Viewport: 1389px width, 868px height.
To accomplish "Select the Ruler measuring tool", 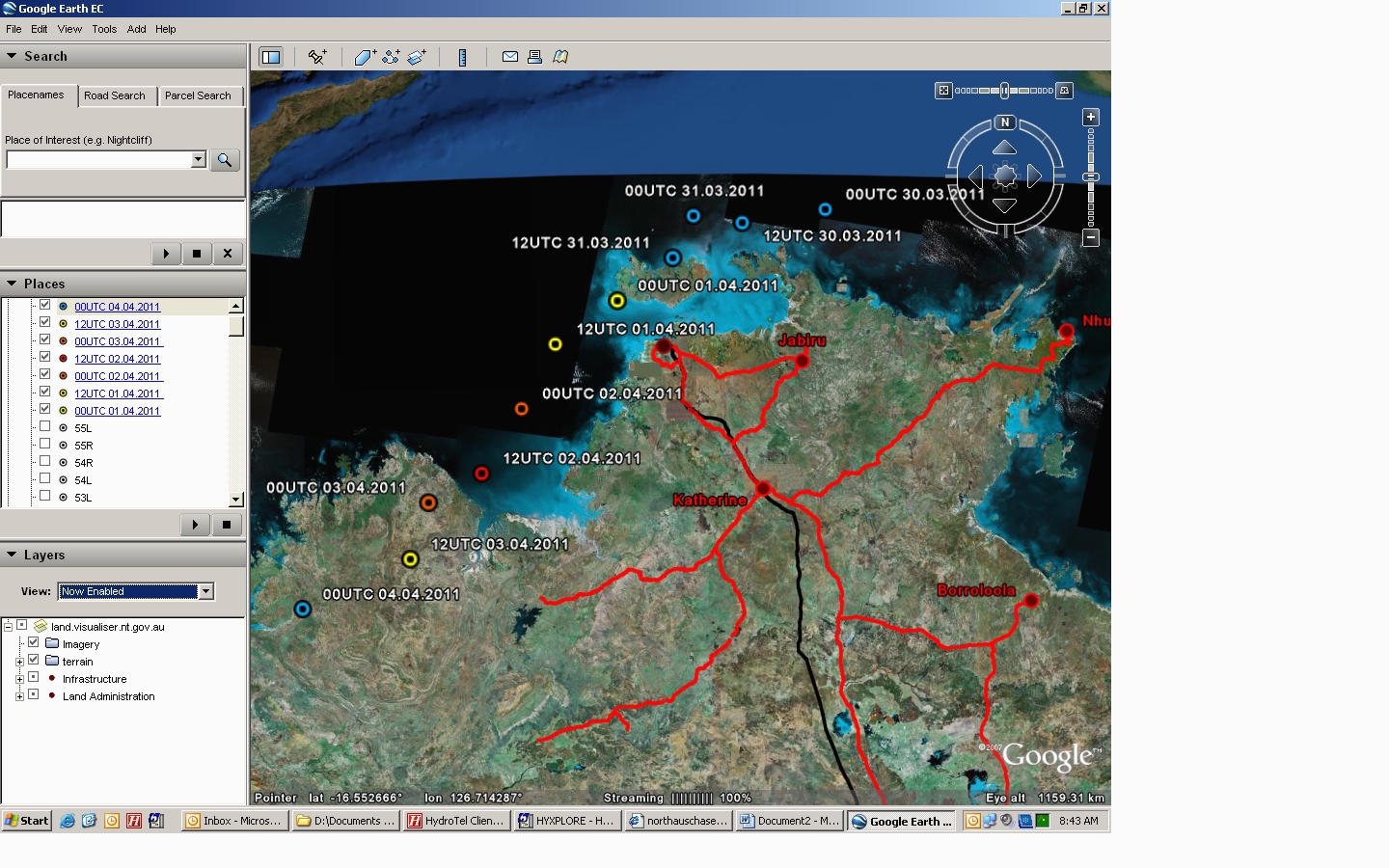I will pyautogui.click(x=462, y=57).
